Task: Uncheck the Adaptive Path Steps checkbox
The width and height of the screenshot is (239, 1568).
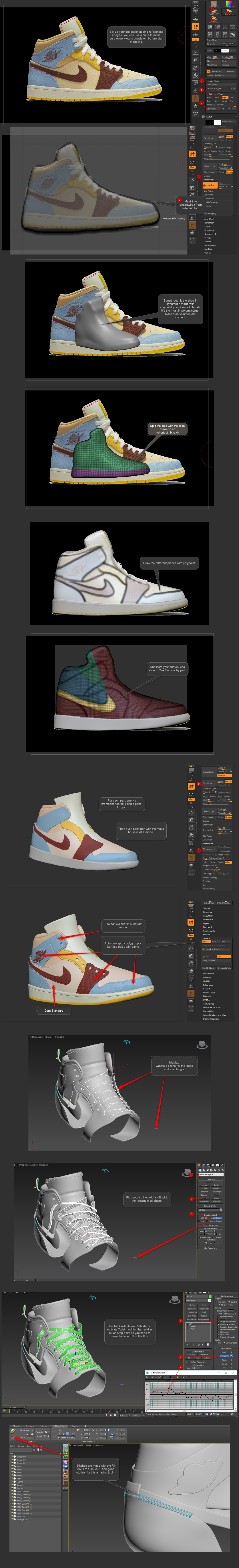Action: point(219,1321)
